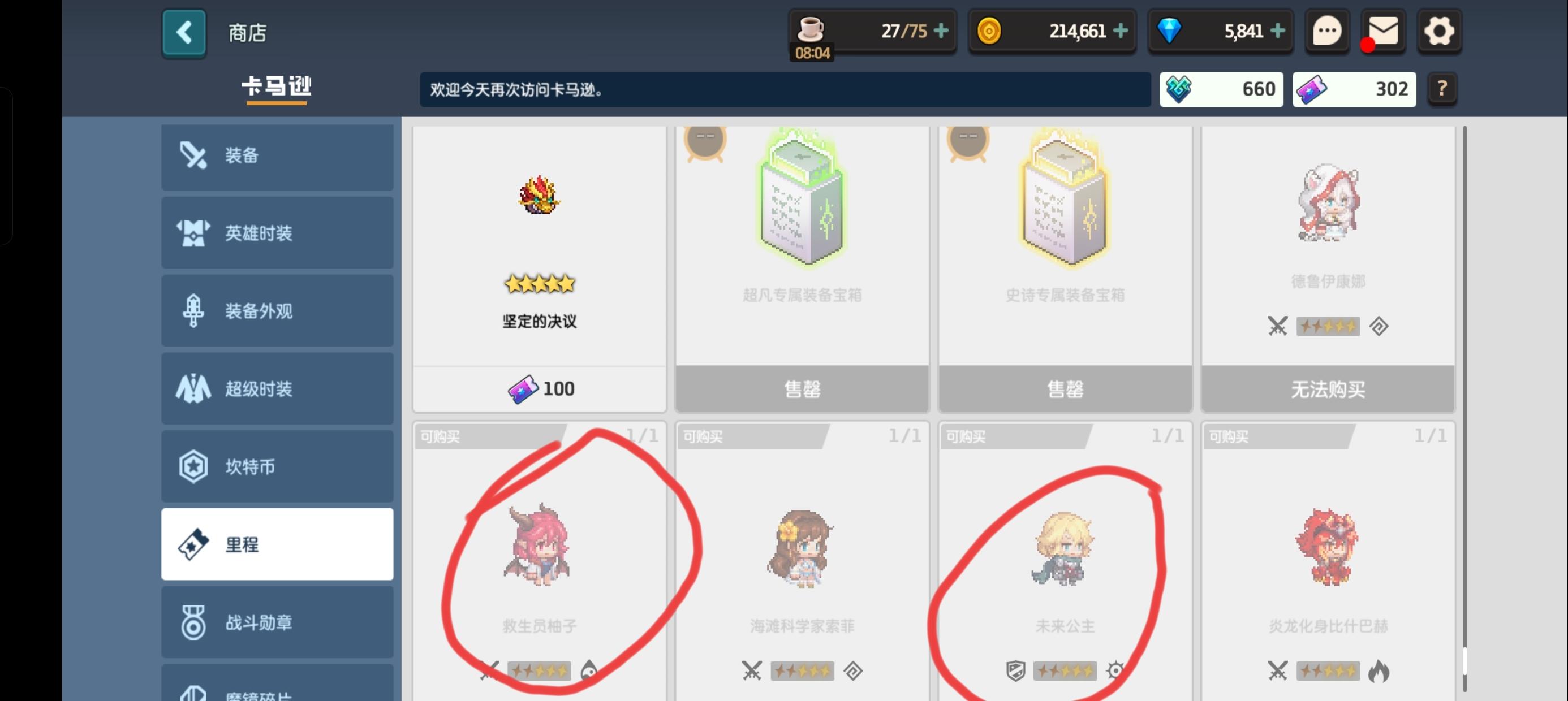
Task: Open the 装备外观 equipment appearance category
Action: coord(277,310)
